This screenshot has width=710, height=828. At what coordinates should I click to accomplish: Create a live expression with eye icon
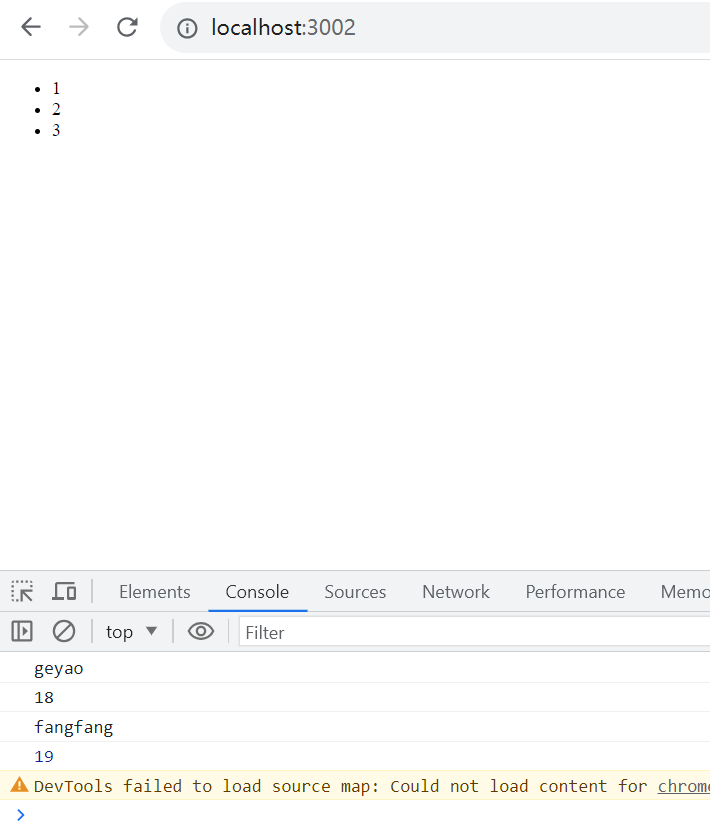(x=201, y=631)
